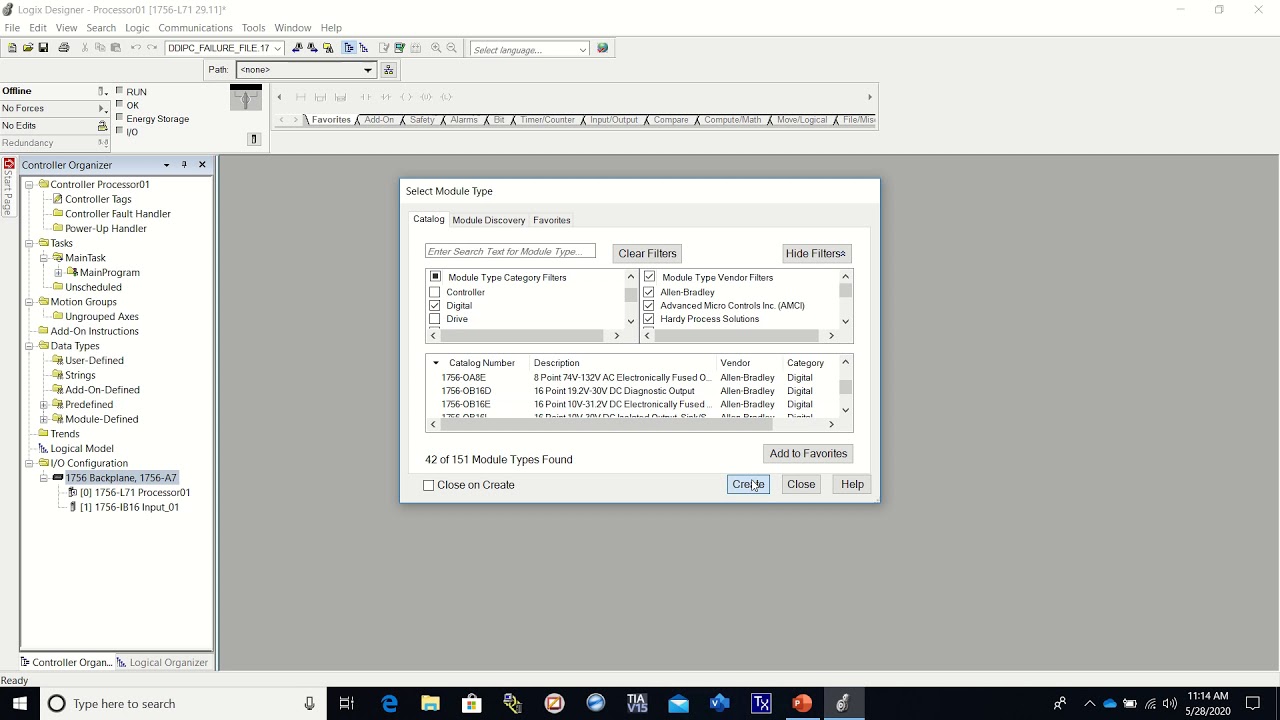The height and width of the screenshot is (720, 1280).
Task: Toggle the Controller Organizer toolbar icon
Action: 349,48
